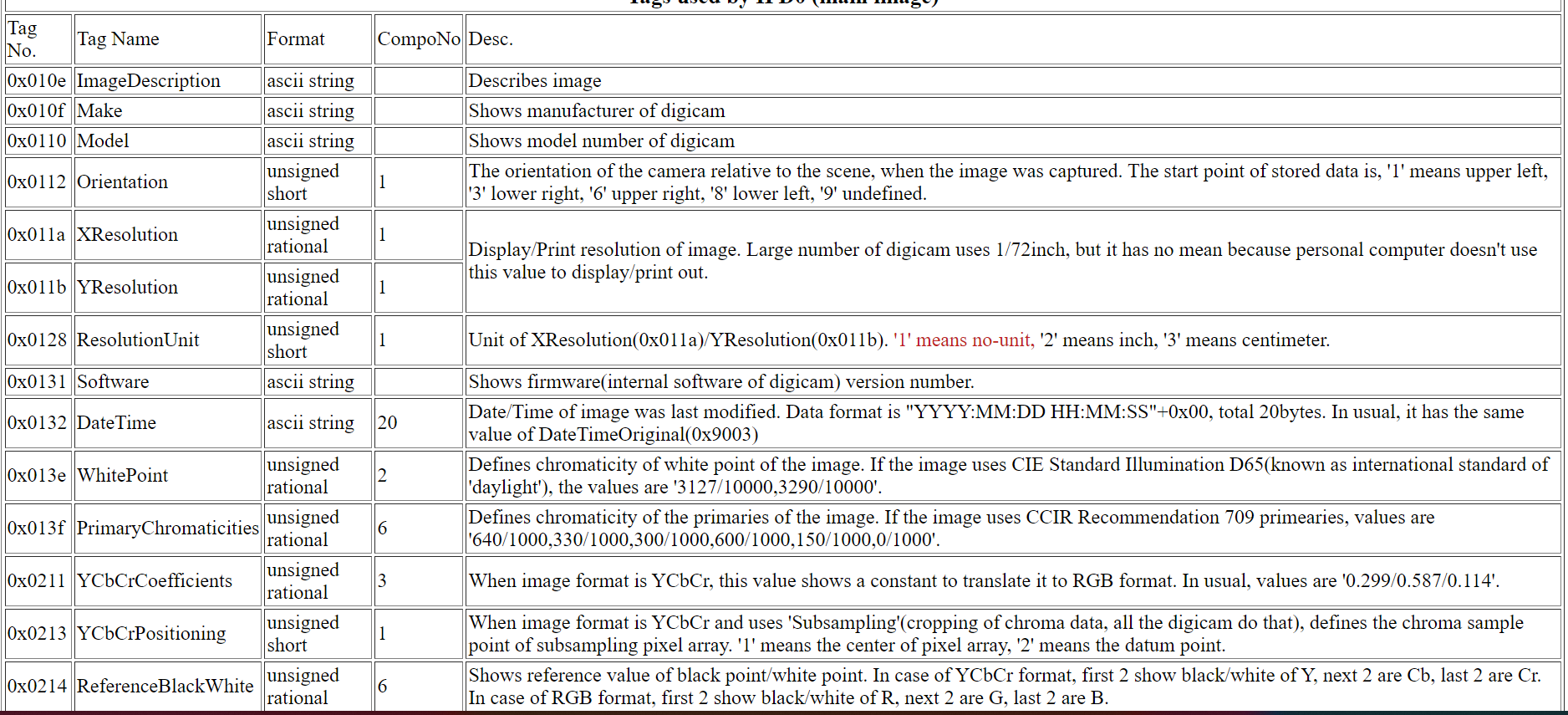Click ImageDescription's 'ascii string' format cell

tap(318, 81)
